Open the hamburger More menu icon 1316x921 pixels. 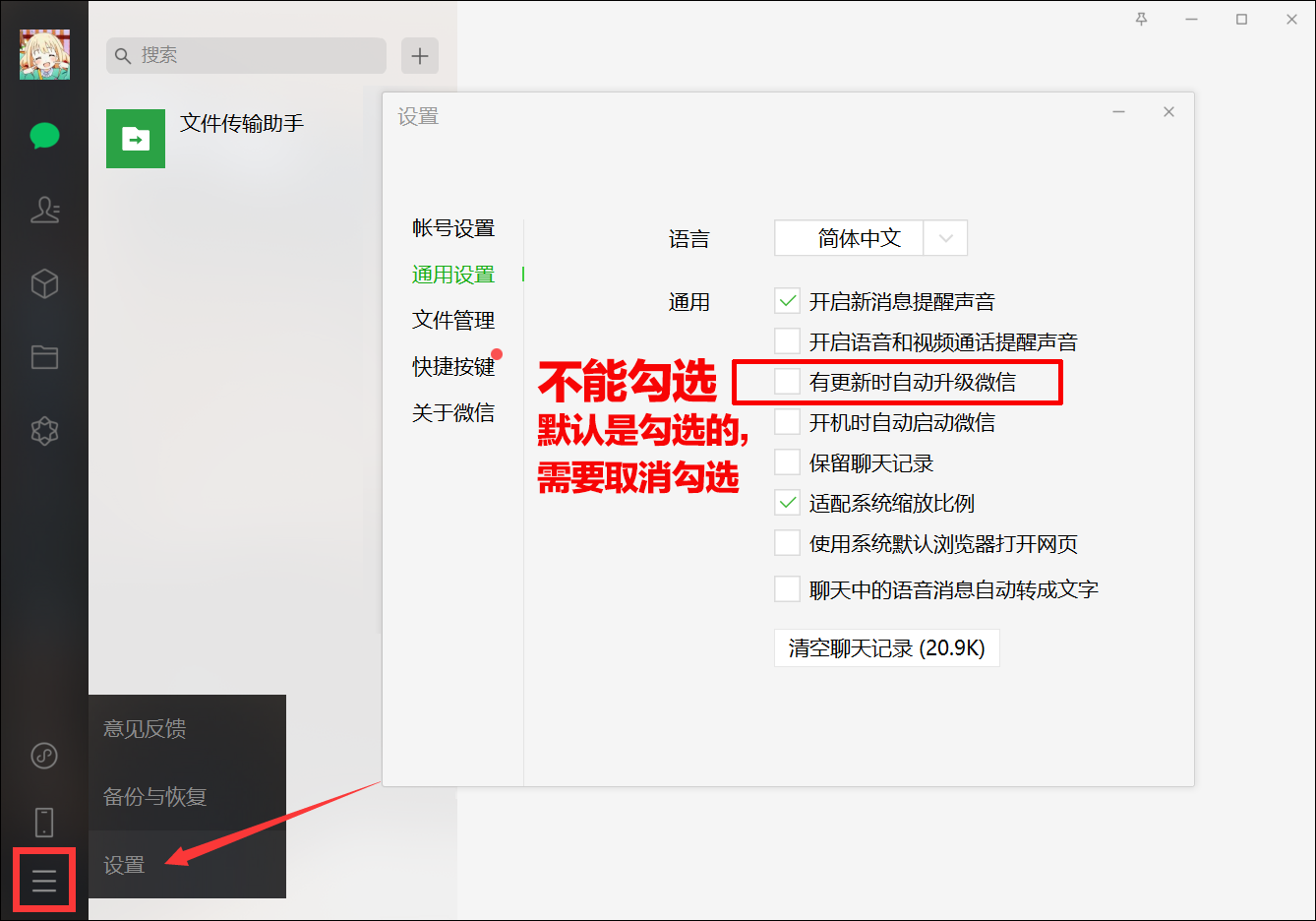[x=44, y=881]
